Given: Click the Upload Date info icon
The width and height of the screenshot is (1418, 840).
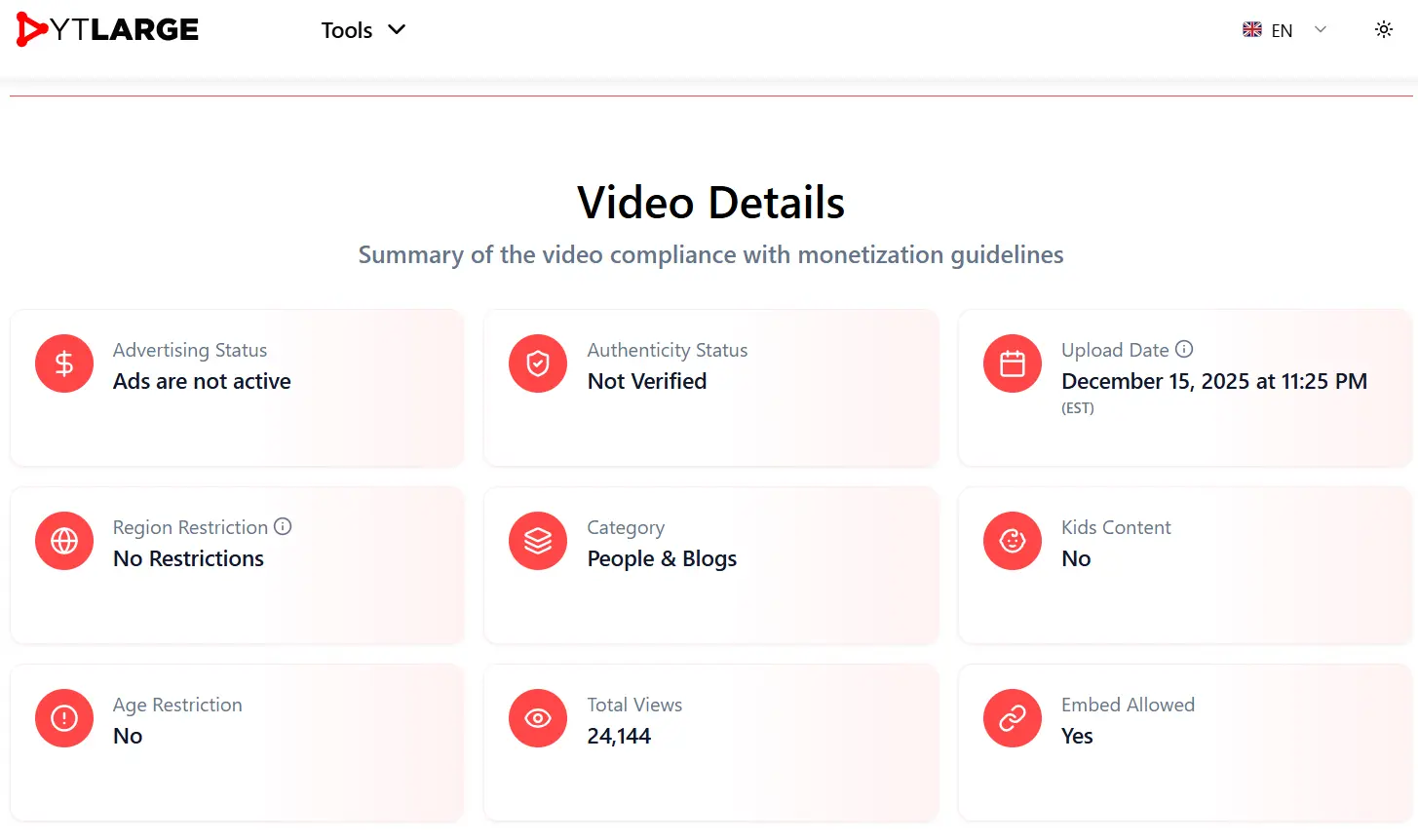Looking at the screenshot, I should click(x=1184, y=349).
